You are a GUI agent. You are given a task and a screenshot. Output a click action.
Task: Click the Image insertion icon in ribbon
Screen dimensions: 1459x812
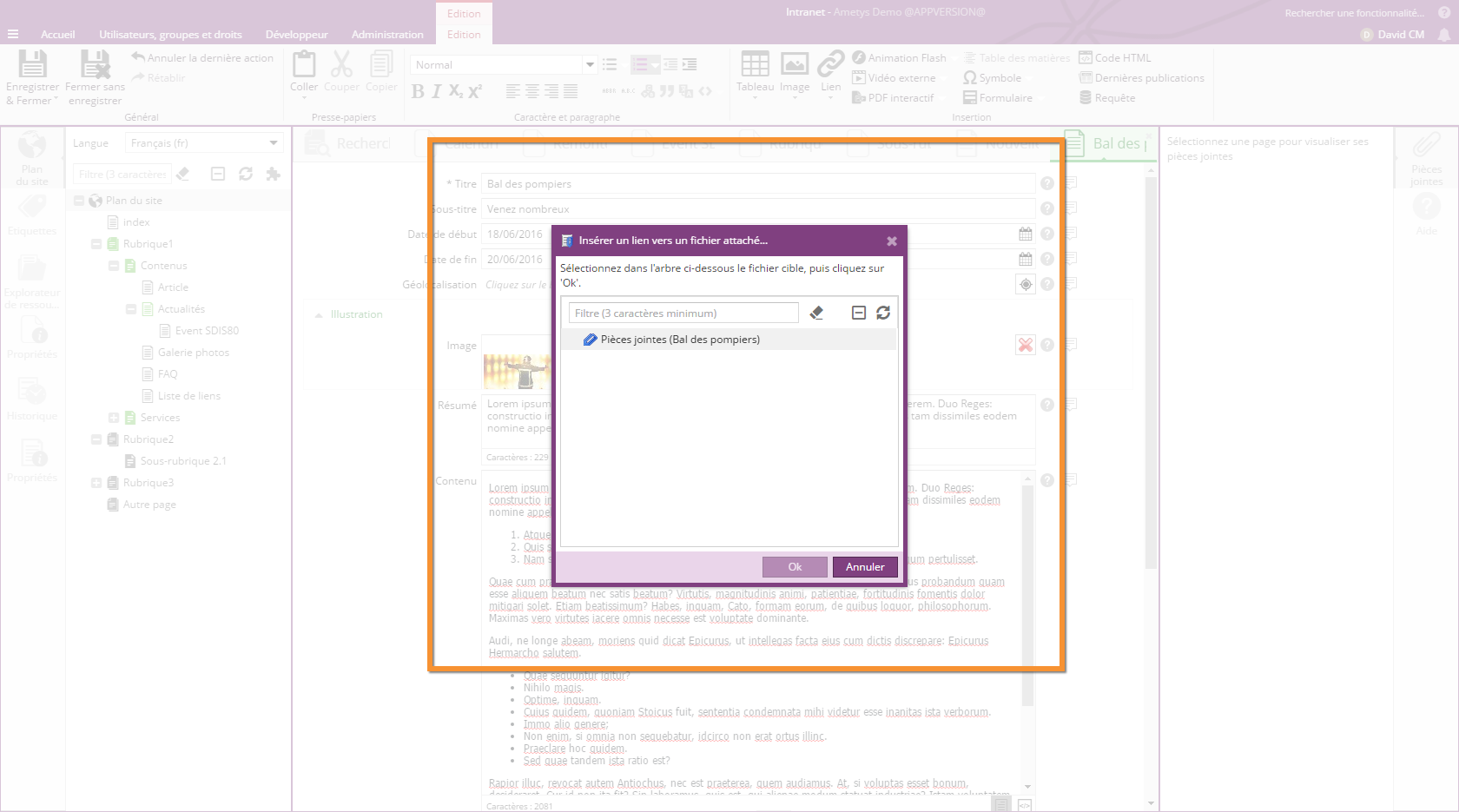(x=794, y=64)
